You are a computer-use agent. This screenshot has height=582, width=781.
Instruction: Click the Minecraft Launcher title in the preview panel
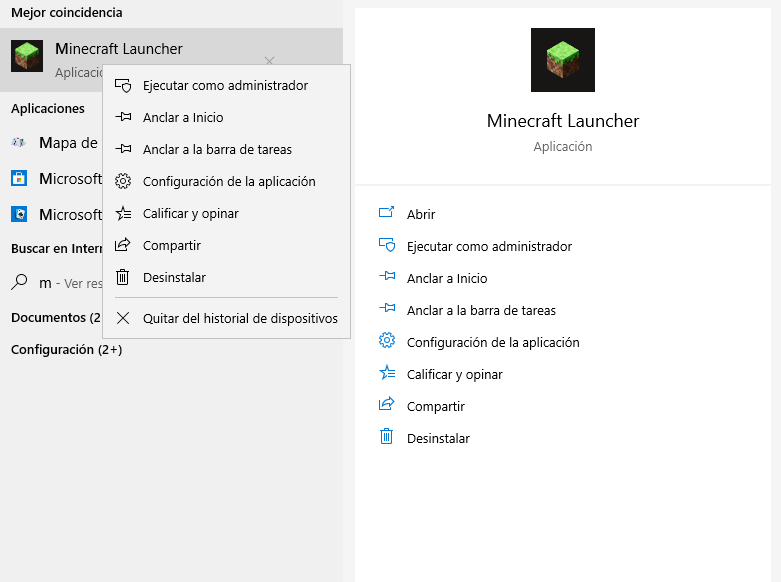(563, 121)
